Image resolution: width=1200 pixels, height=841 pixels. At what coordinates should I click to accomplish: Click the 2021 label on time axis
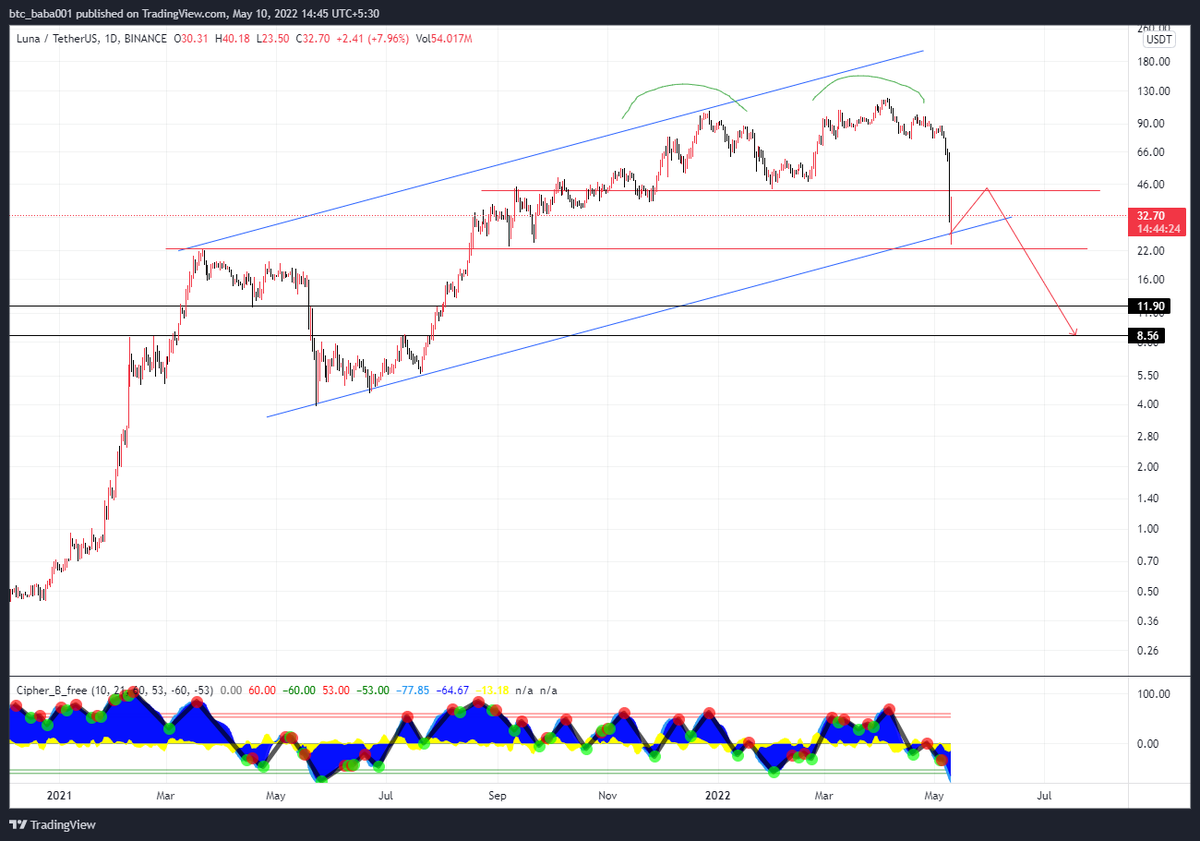[x=60, y=796]
